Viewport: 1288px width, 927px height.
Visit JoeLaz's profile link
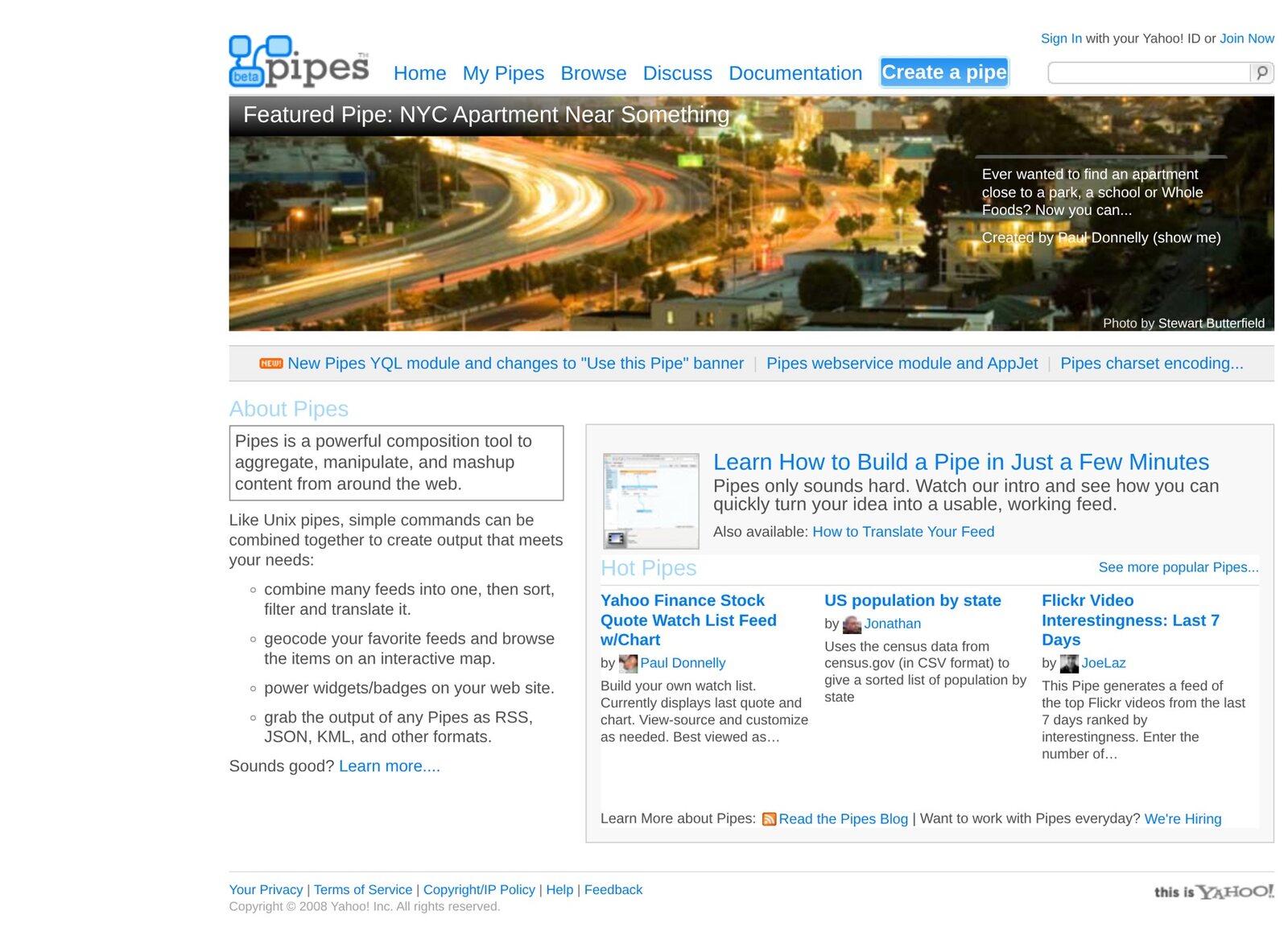1104,663
